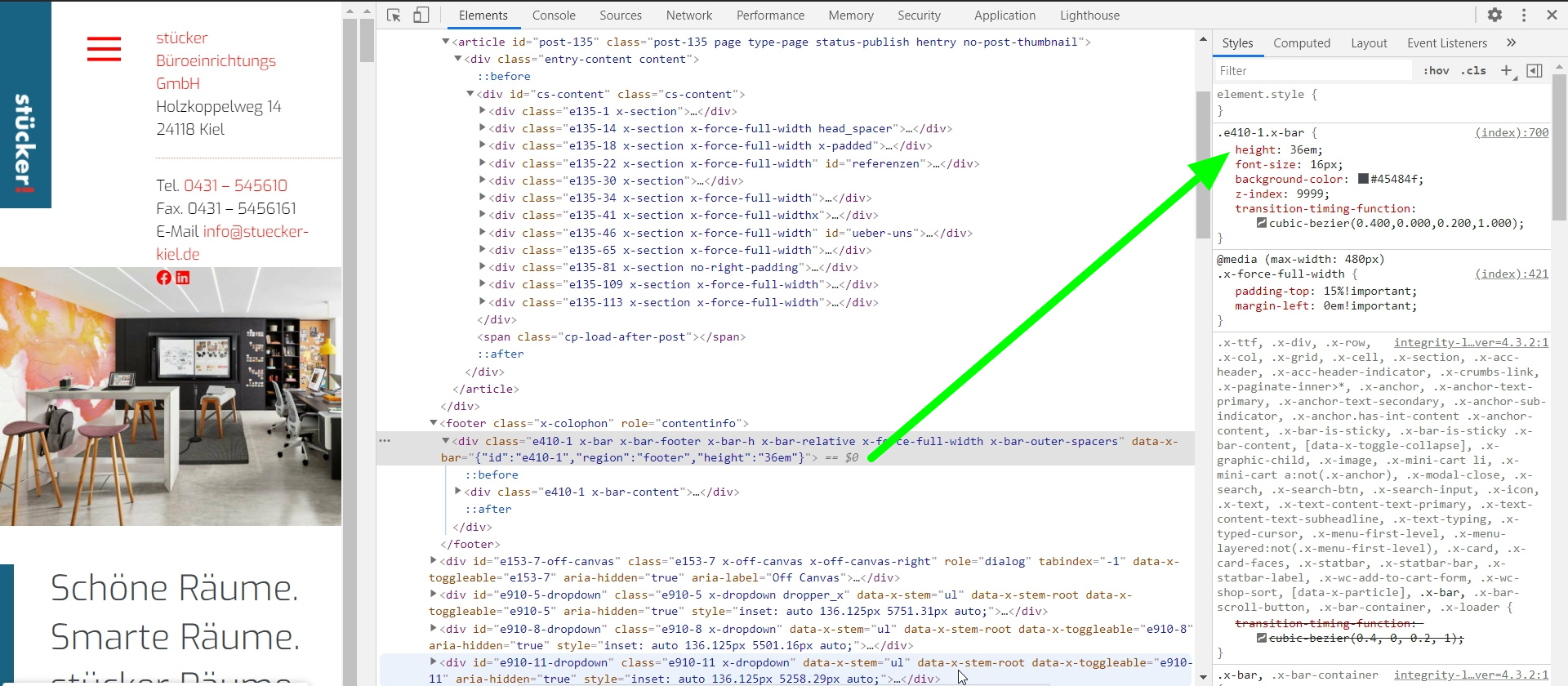The height and width of the screenshot is (686, 1568).
Task: Collapse the footer x-colophon element
Action: coord(434,423)
